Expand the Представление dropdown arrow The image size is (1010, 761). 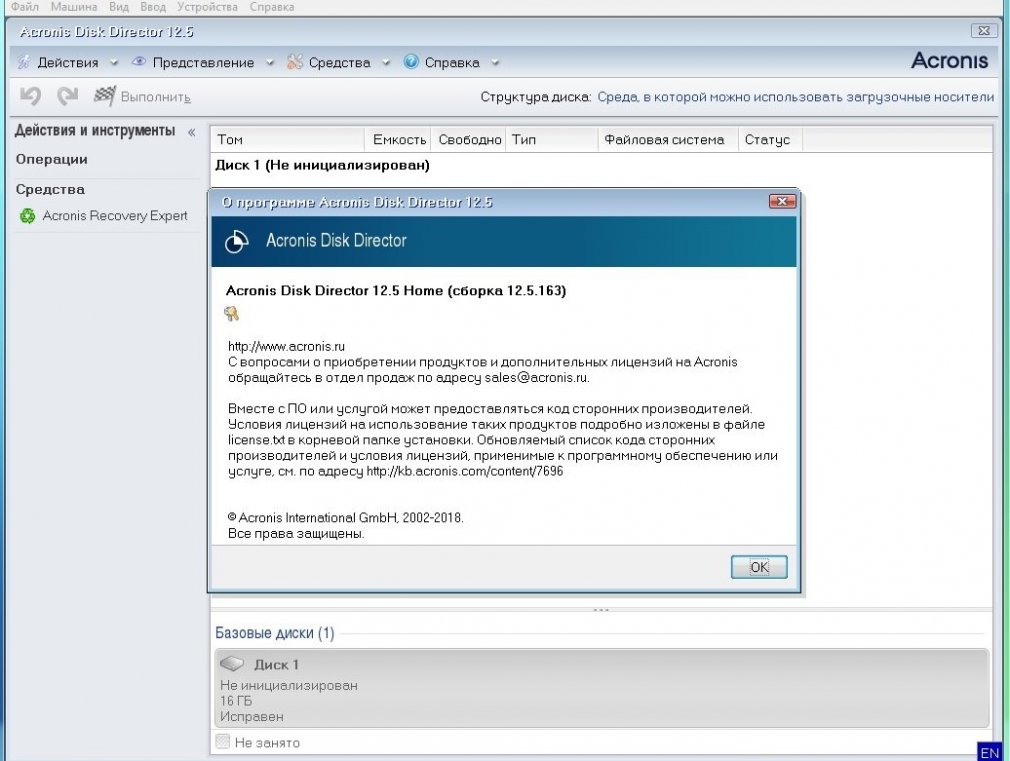(270, 63)
